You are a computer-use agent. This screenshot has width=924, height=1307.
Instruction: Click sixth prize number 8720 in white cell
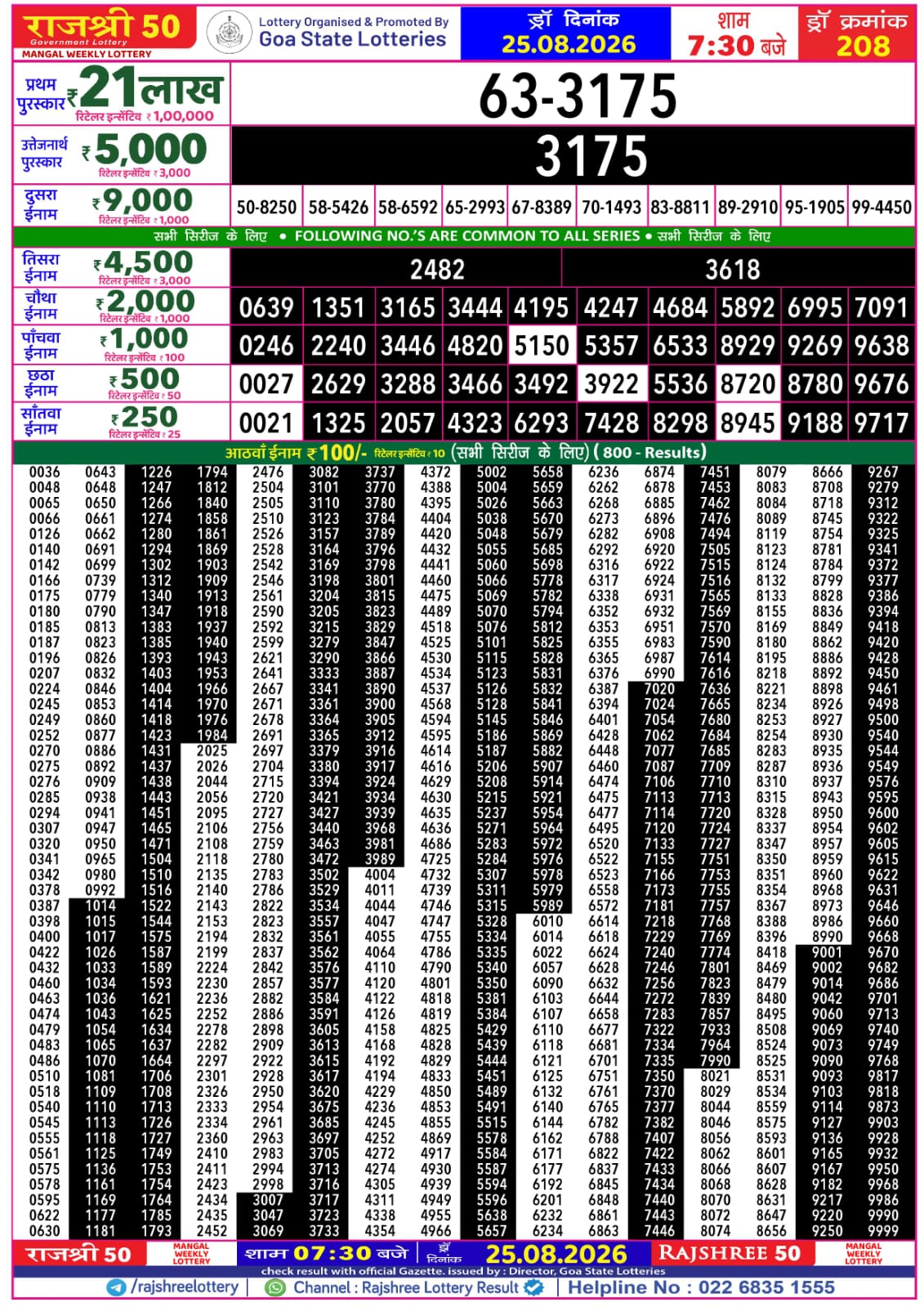coord(748,384)
